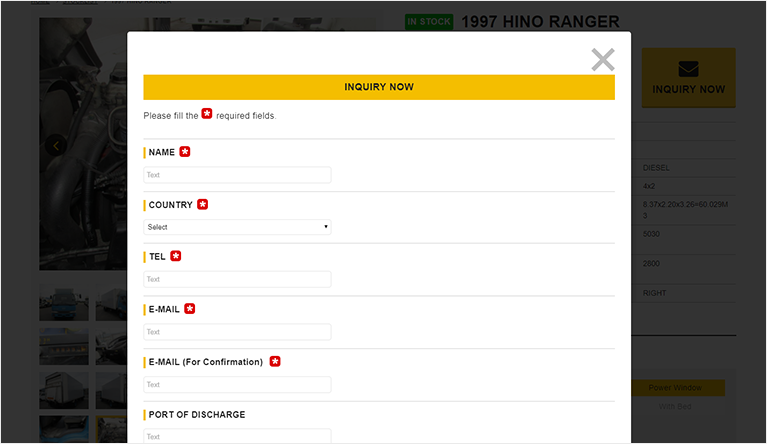Click the red asterisk beside E-MAIL (For Confirmation)
The height and width of the screenshot is (444, 767).
point(275,361)
